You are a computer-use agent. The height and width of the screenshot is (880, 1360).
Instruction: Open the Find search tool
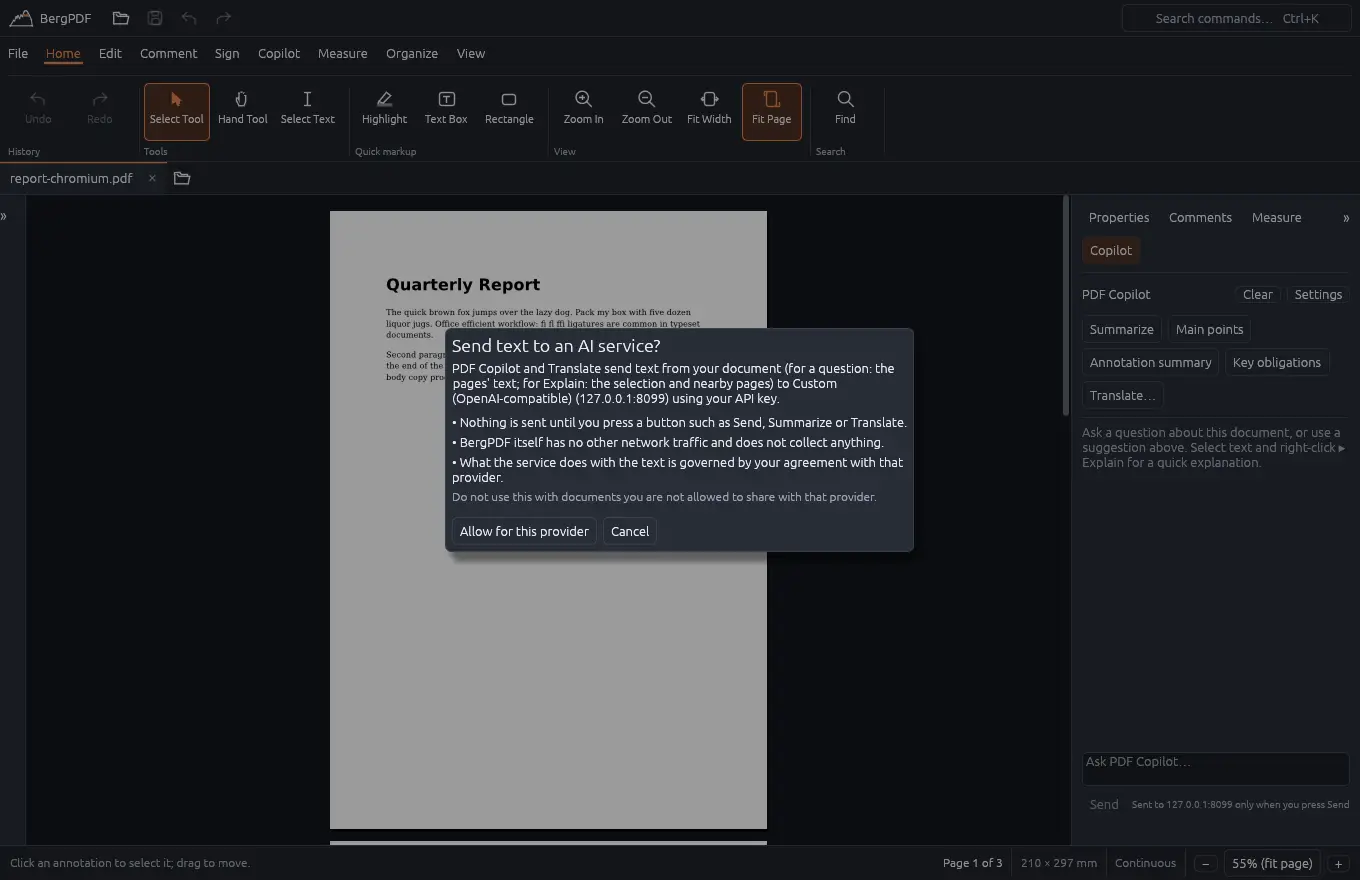point(845,111)
